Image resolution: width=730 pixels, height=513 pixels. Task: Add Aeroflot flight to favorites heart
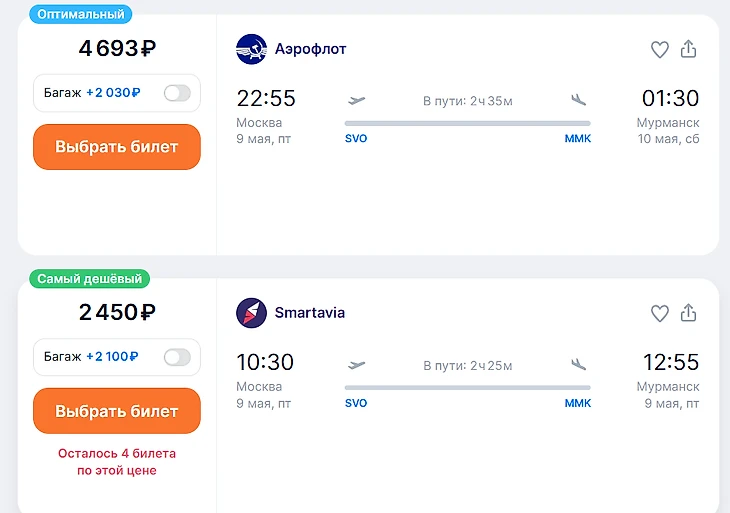click(x=659, y=49)
